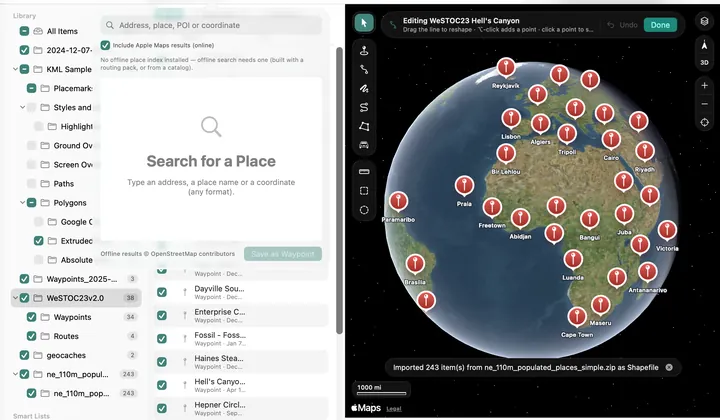
Task: Uncheck the Hepner Circl... waypoint checkbox
Action: (x=162, y=408)
